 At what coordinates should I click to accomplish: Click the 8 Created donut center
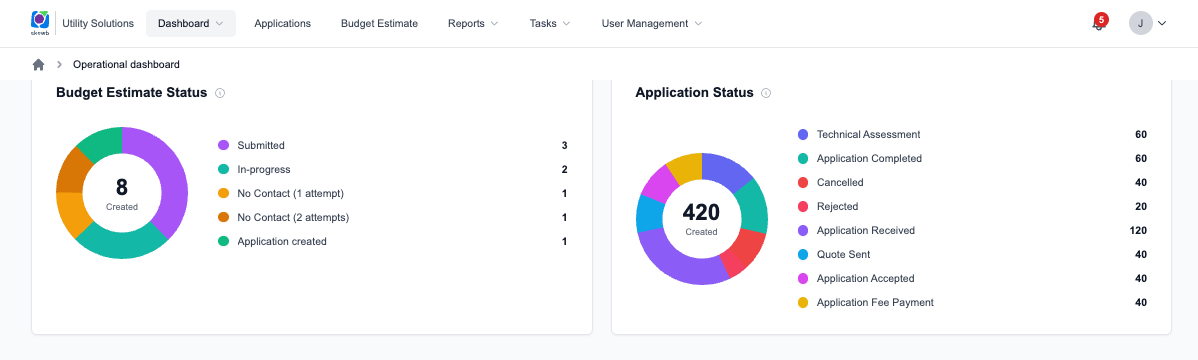pyautogui.click(x=122, y=193)
